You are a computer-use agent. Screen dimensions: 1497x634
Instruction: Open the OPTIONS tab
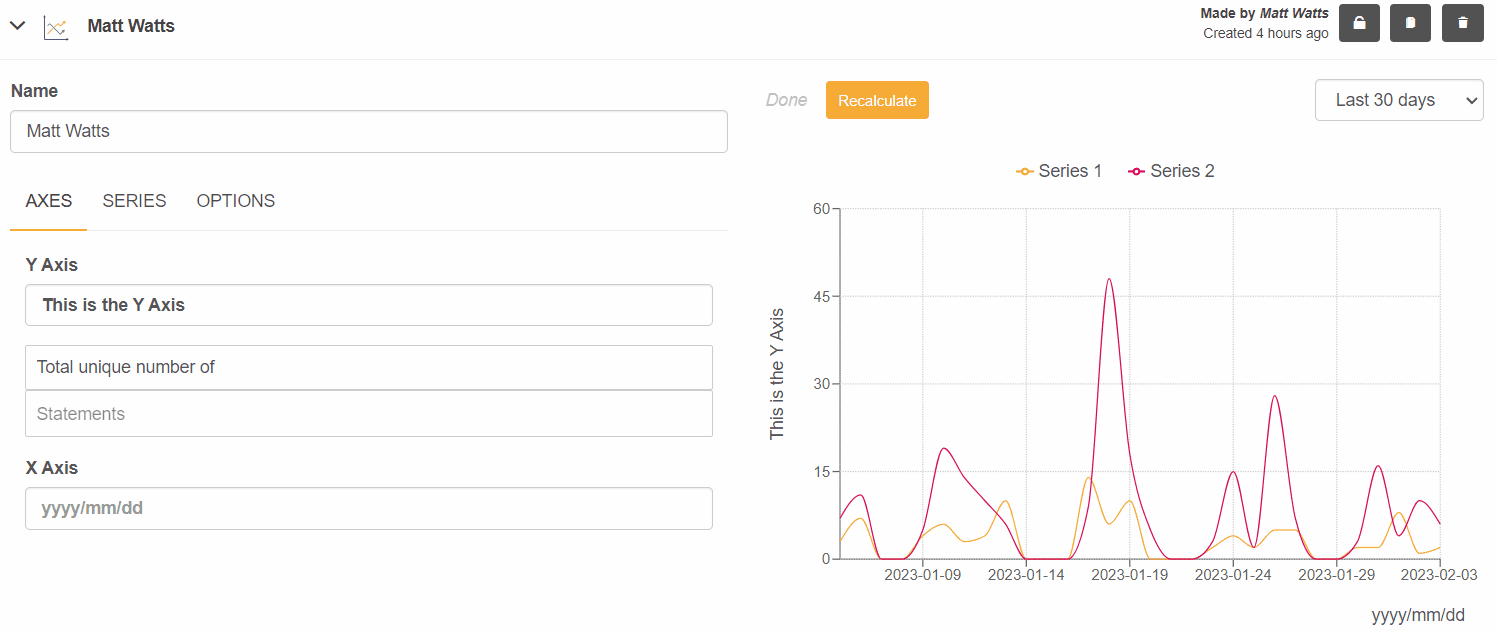point(235,201)
